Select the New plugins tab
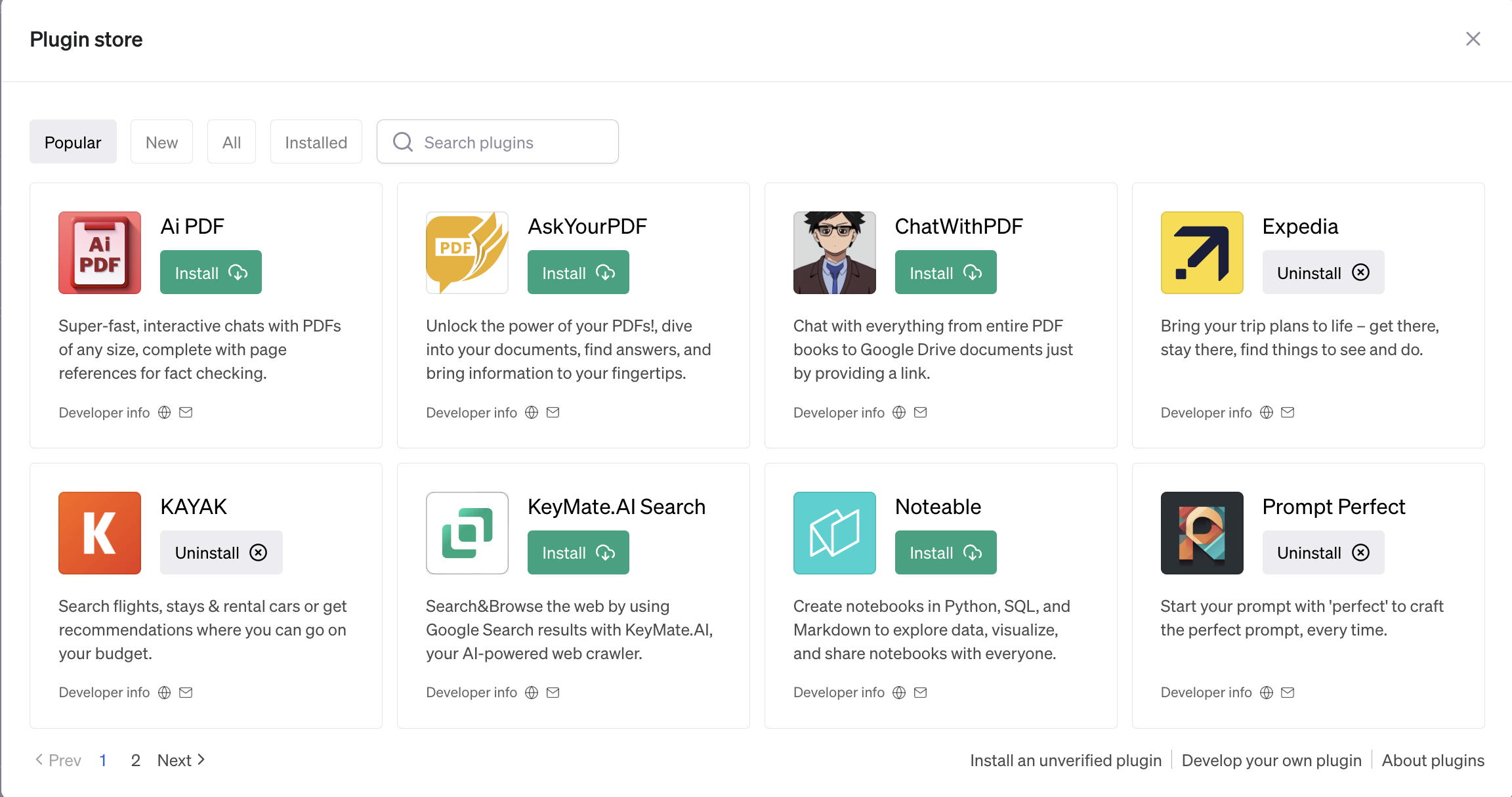Screen dimensions: 1512x797 click(x=161, y=142)
